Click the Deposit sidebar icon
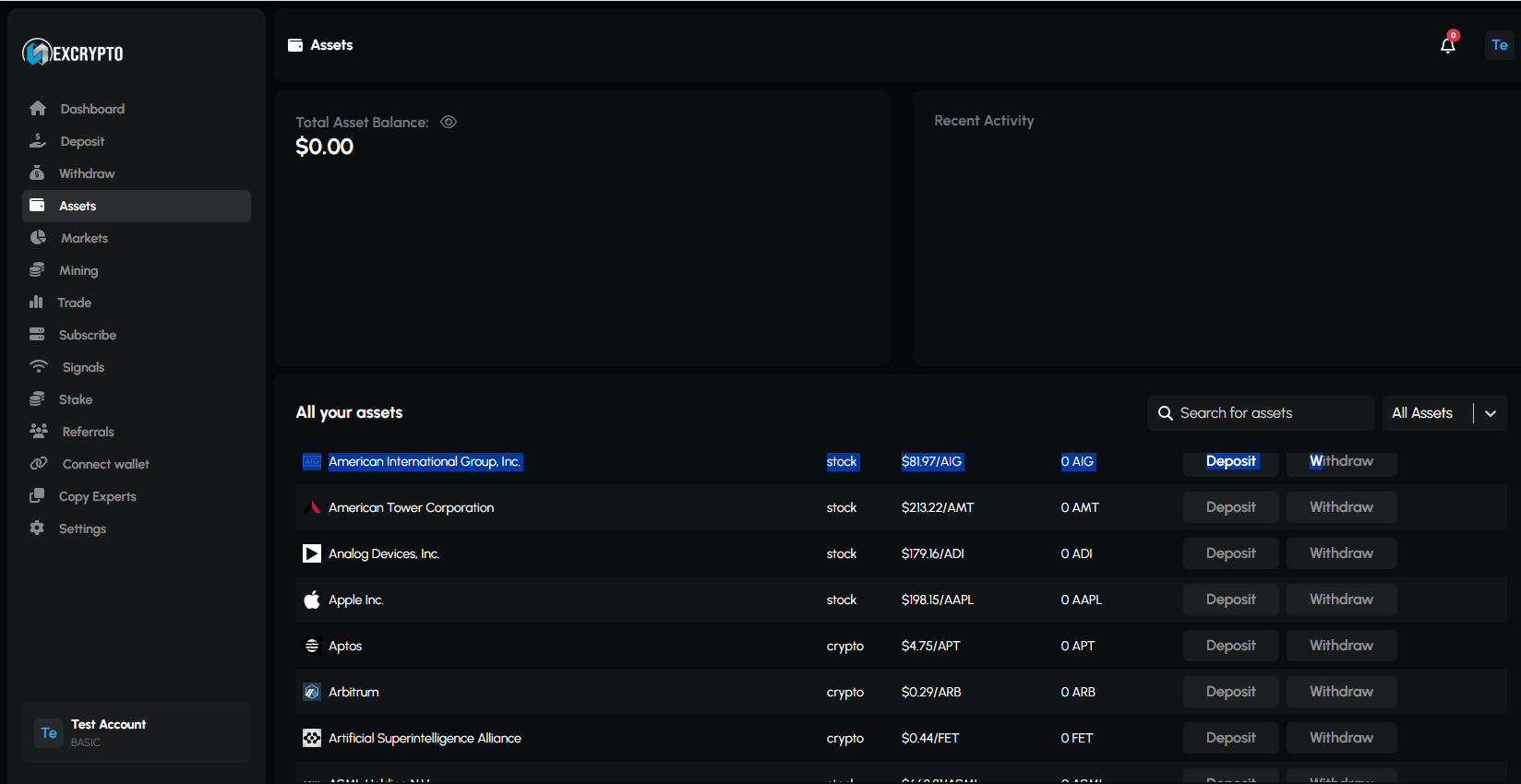This screenshot has height=784, width=1521. click(38, 140)
